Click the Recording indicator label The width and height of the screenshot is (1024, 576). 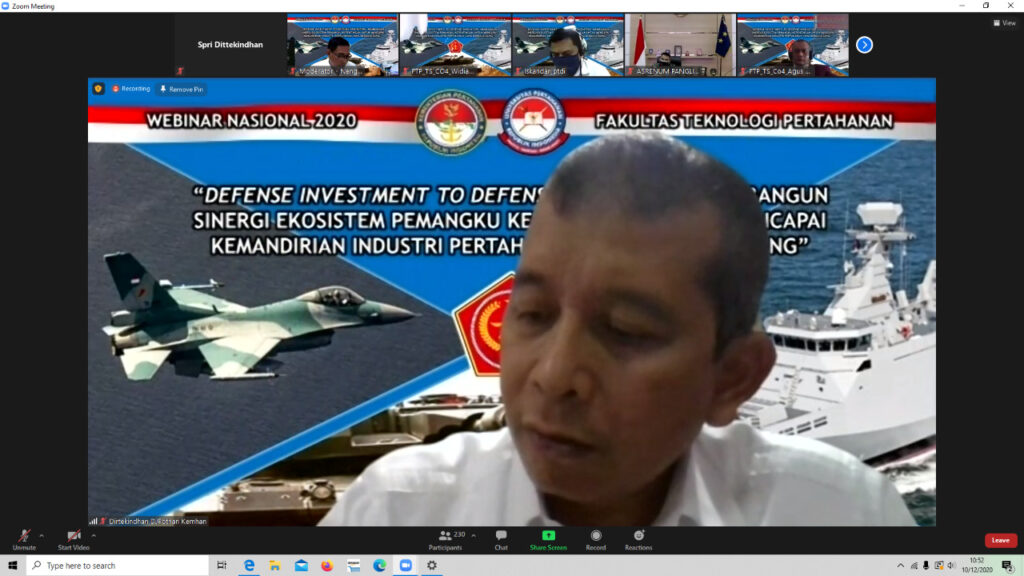pos(131,89)
